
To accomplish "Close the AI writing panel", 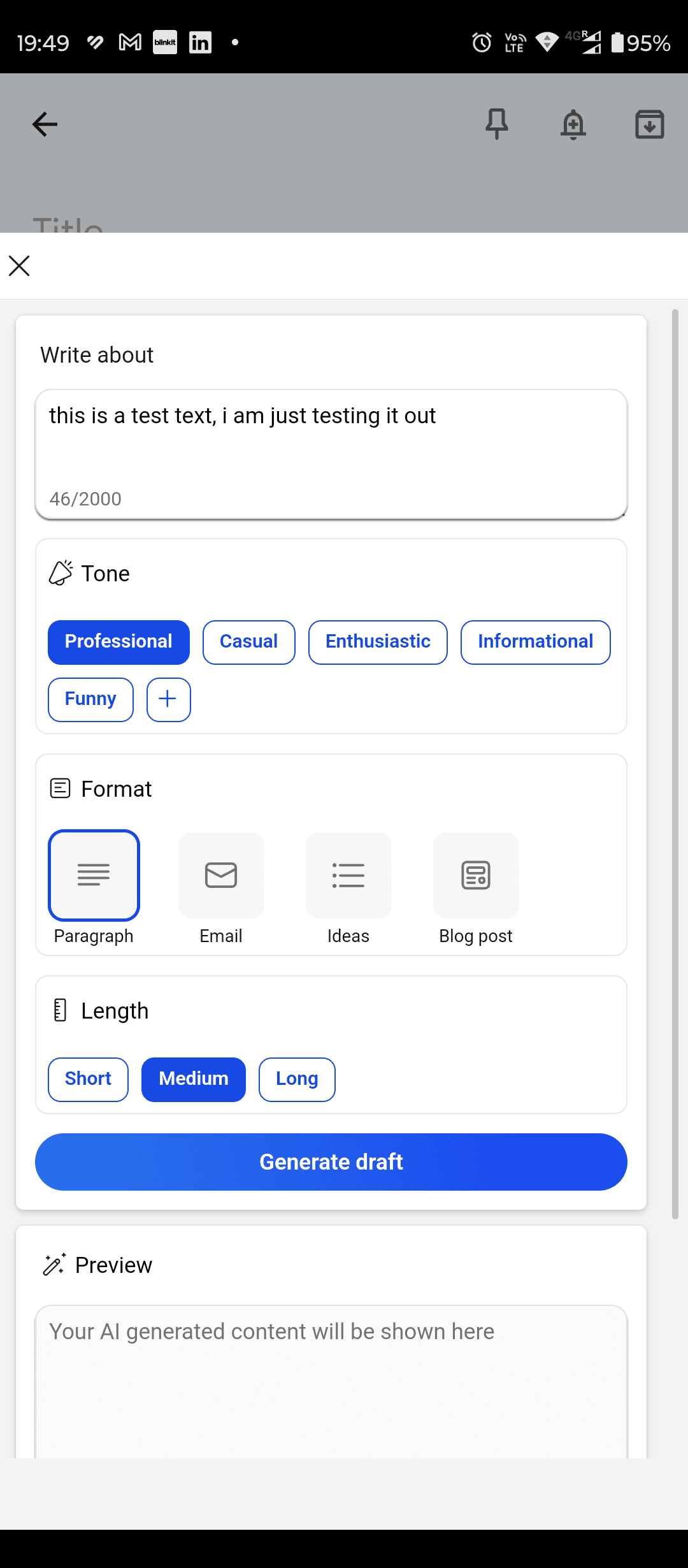I will click(18, 266).
